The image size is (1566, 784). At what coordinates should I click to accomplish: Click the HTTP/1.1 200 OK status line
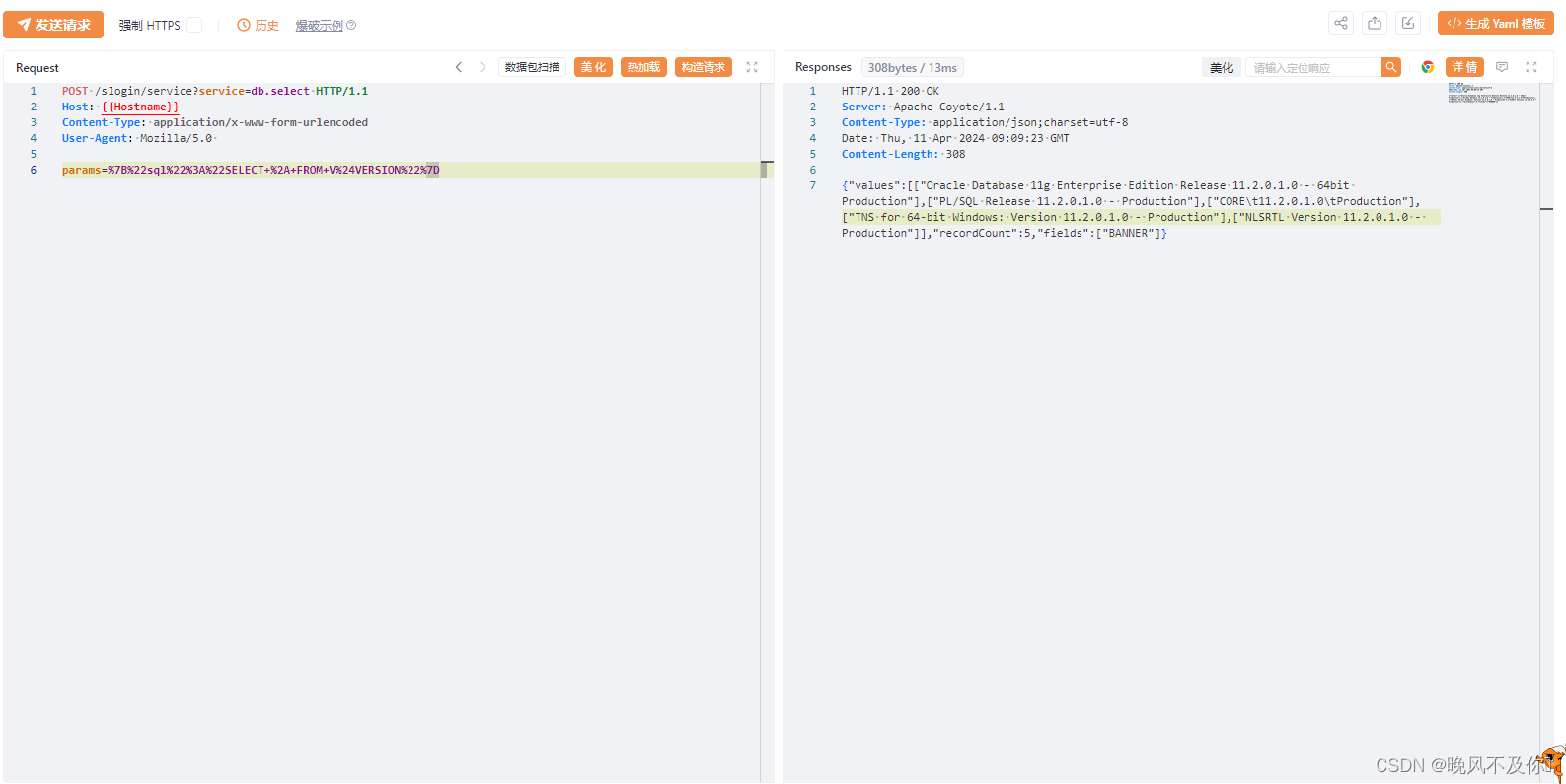click(x=890, y=91)
